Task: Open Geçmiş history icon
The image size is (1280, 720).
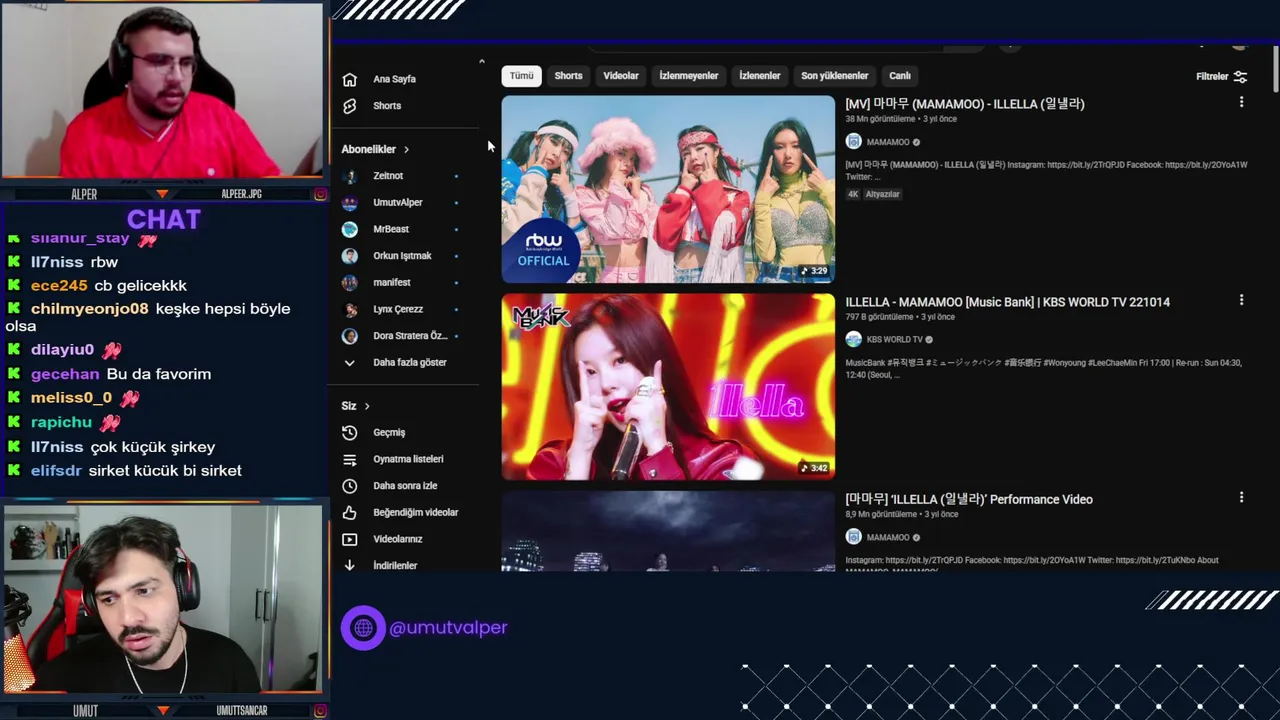Action: click(x=349, y=433)
